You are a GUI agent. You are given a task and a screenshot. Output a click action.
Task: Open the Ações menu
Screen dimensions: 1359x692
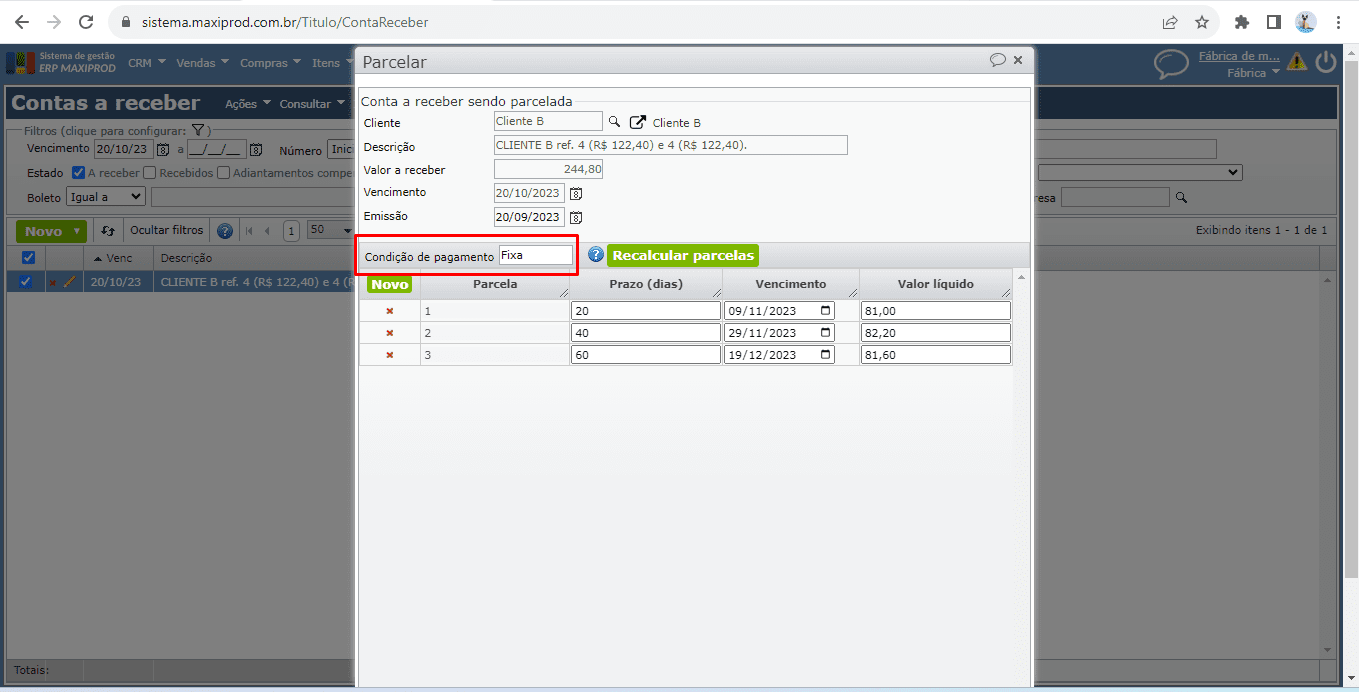pos(246,104)
